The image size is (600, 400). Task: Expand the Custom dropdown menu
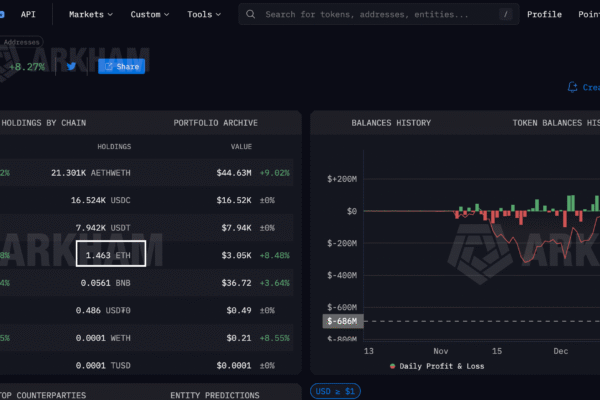150,15
